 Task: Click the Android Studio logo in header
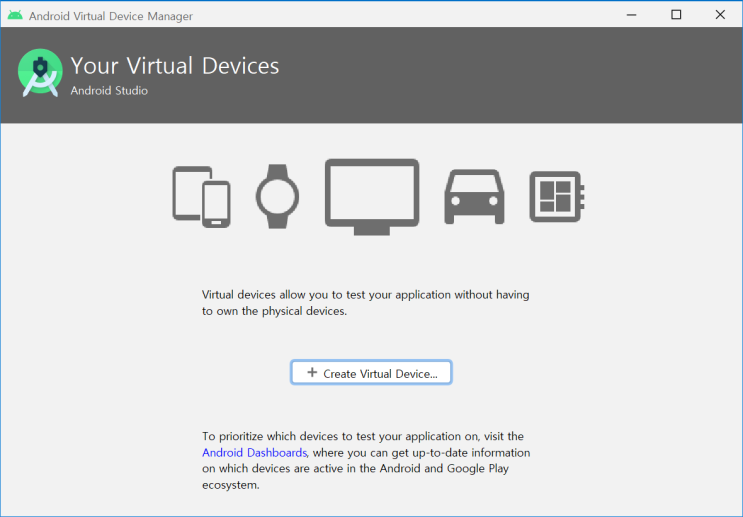[40, 73]
